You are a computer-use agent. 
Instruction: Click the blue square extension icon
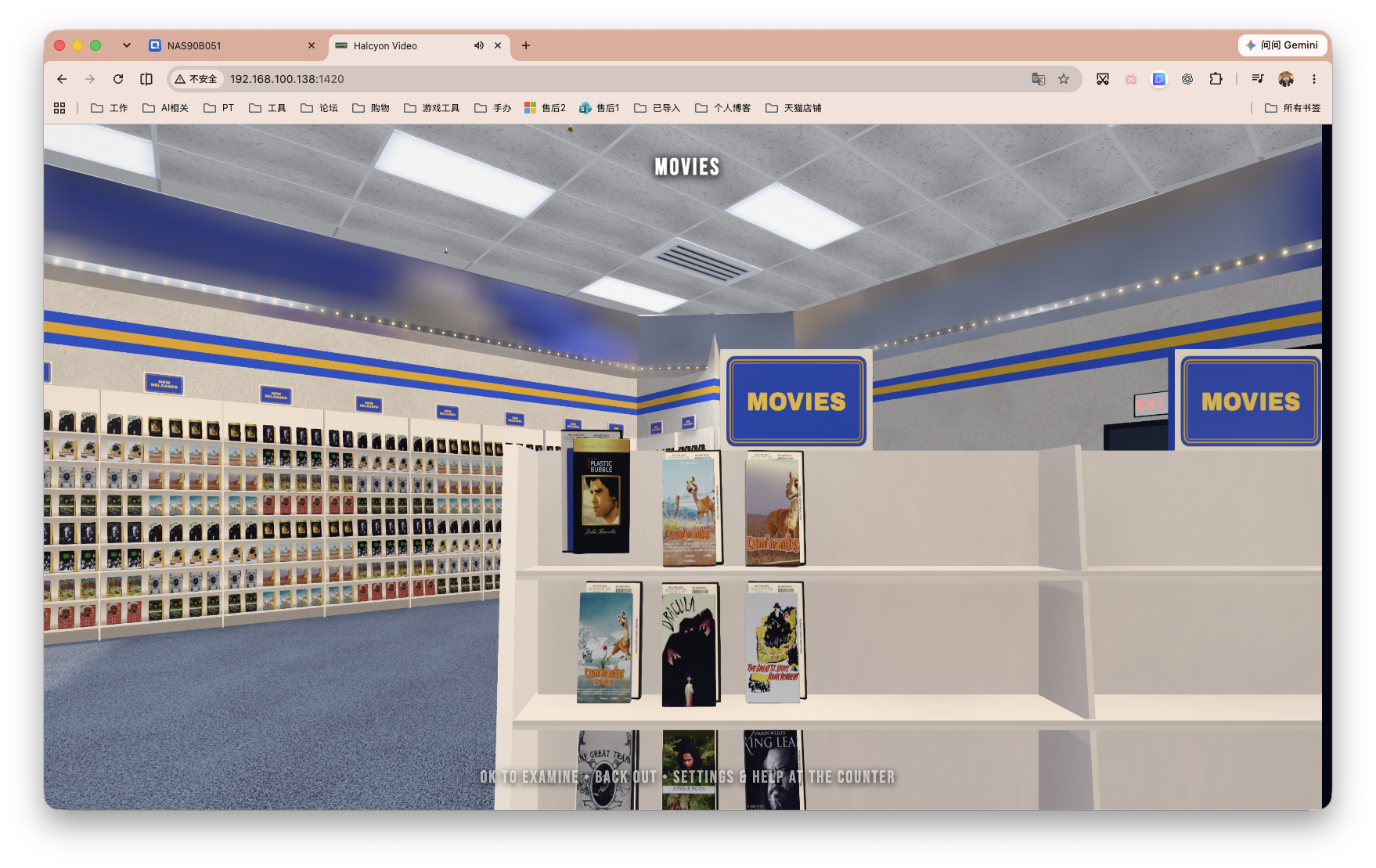1159,79
